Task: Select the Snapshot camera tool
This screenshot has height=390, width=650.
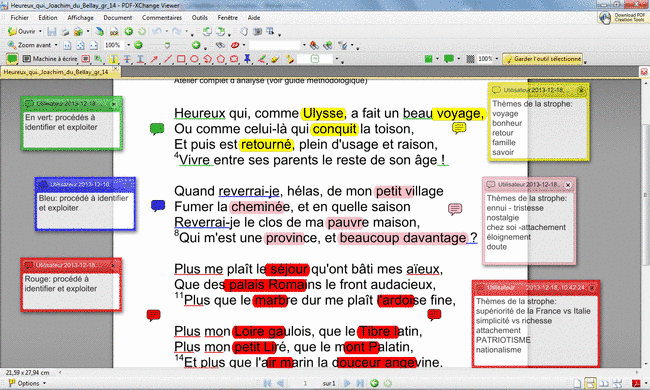Action: click(257, 31)
